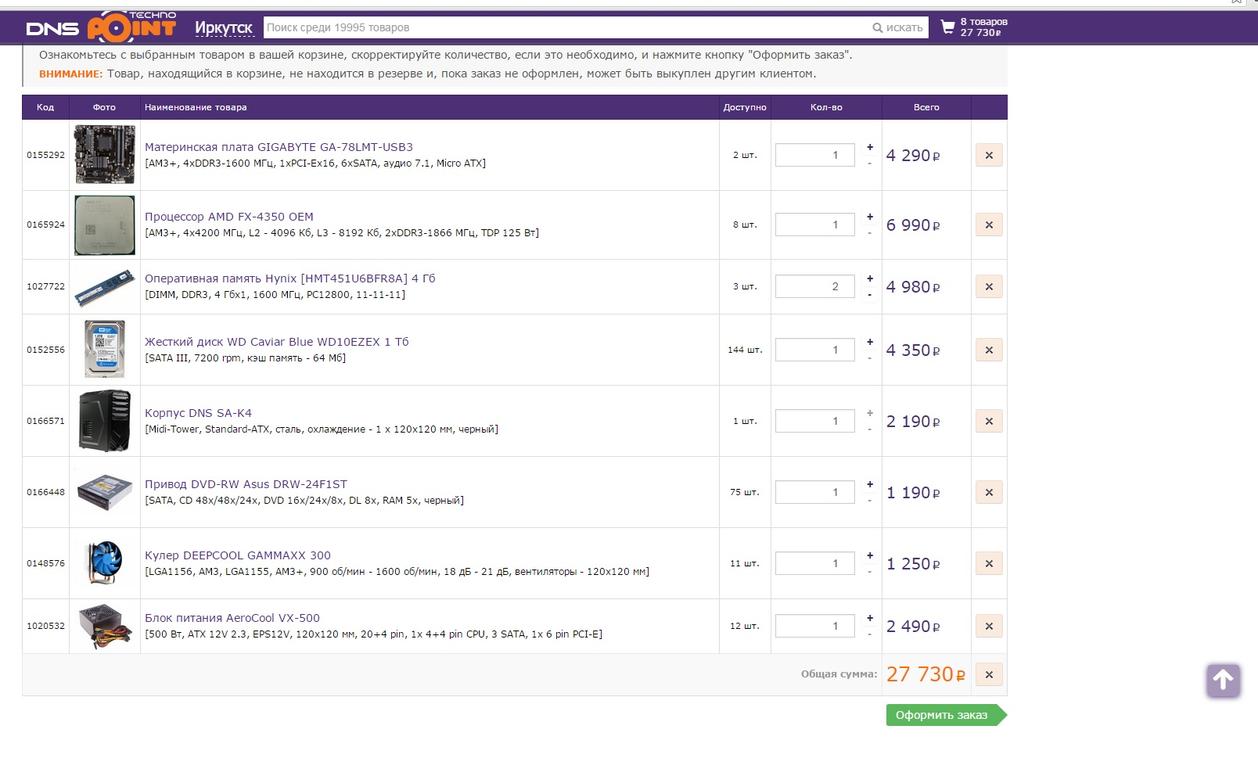Open the DNS Techno Point logo homepage
This screenshot has width=1258, height=776.
tap(100, 27)
